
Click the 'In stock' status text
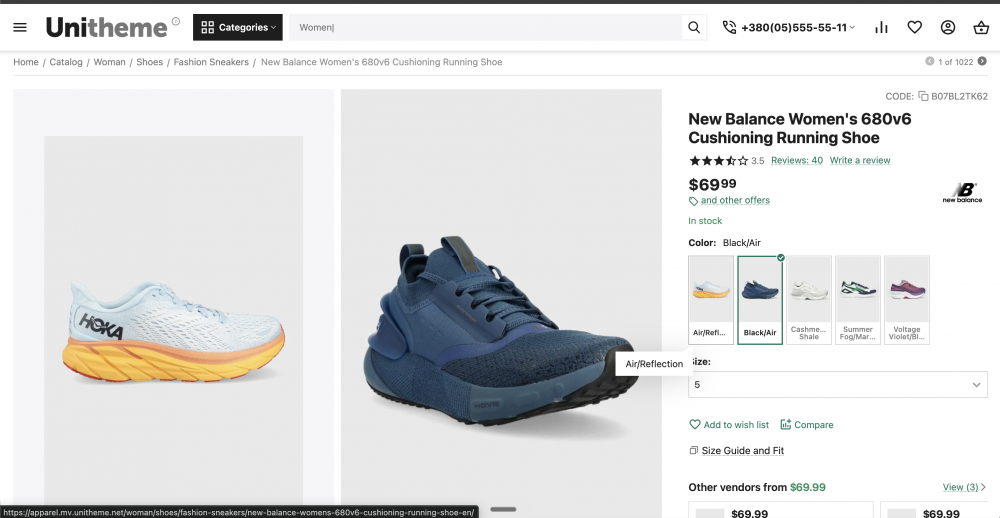coord(705,221)
